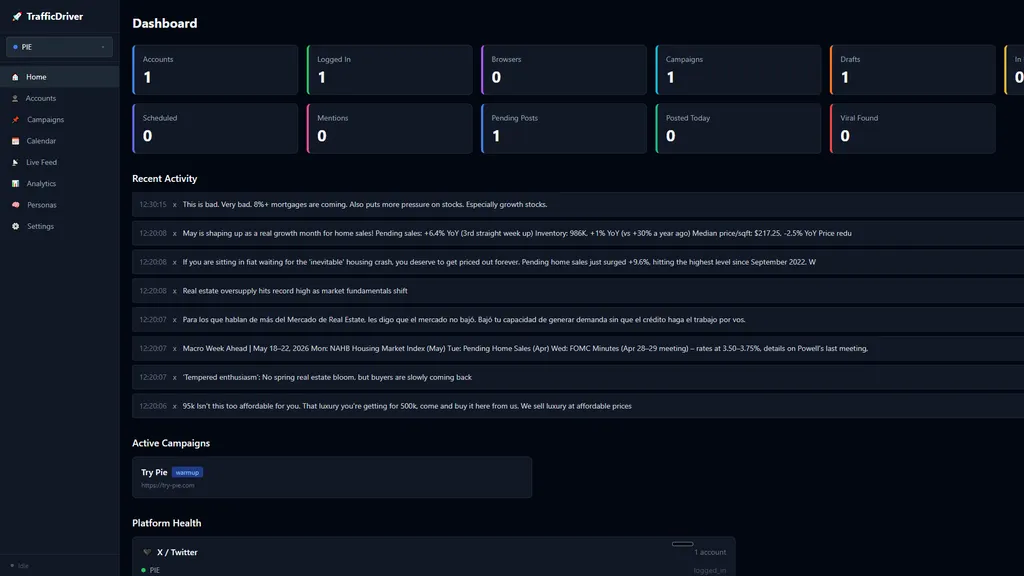Select the 'Macro Week Ahead' activity row
1024x576 pixels.
point(578,348)
